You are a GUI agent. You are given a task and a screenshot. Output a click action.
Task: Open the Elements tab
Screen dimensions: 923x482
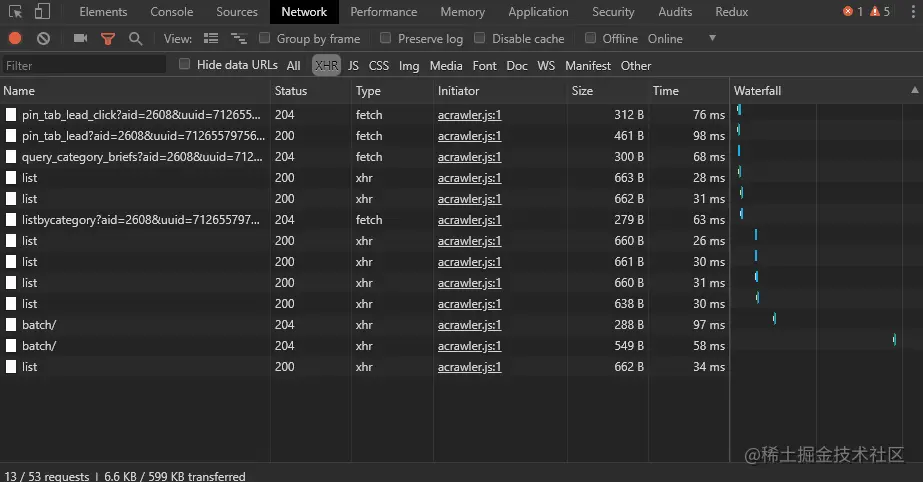click(103, 12)
